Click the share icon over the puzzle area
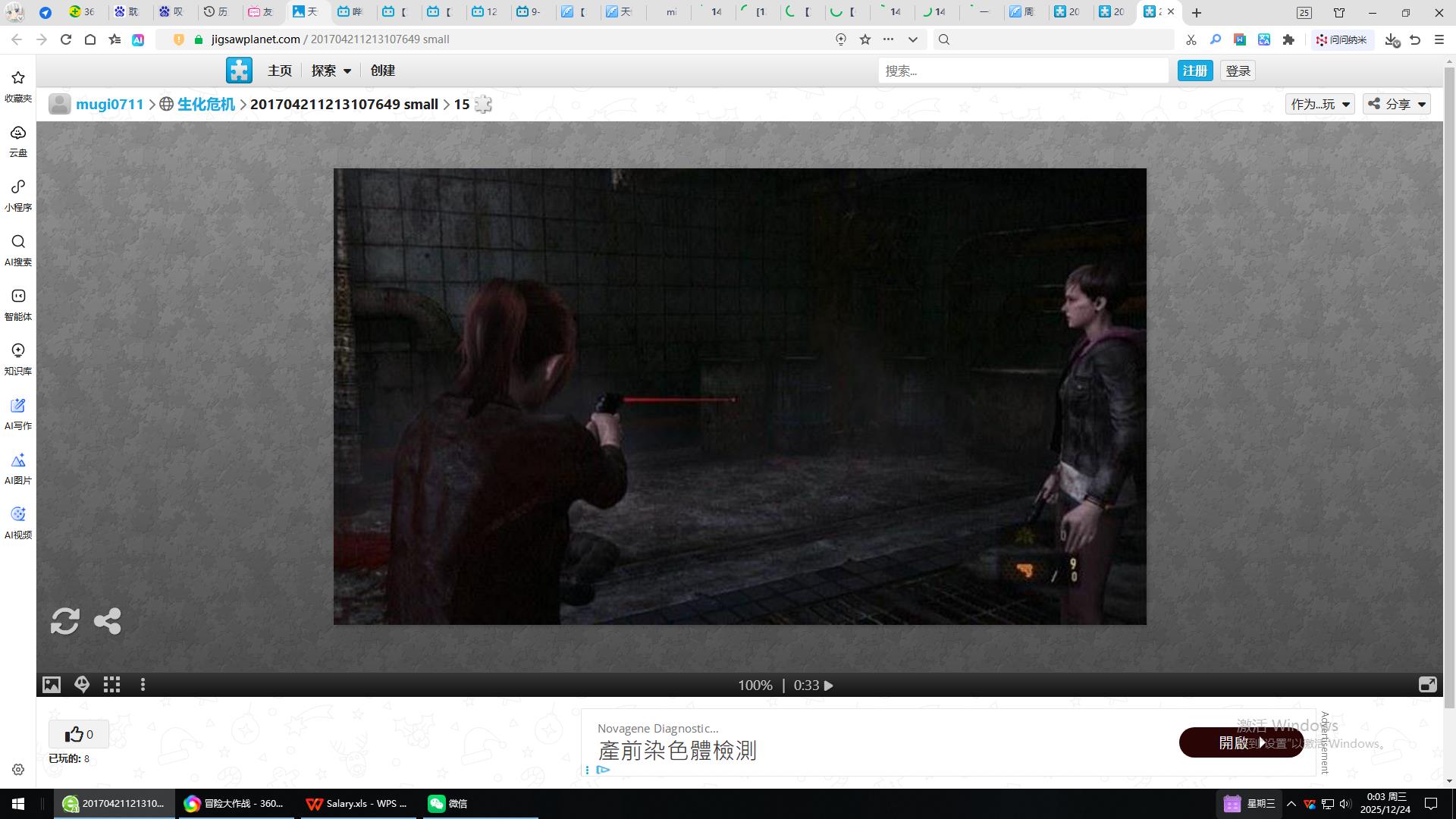1456x819 pixels. tap(108, 621)
